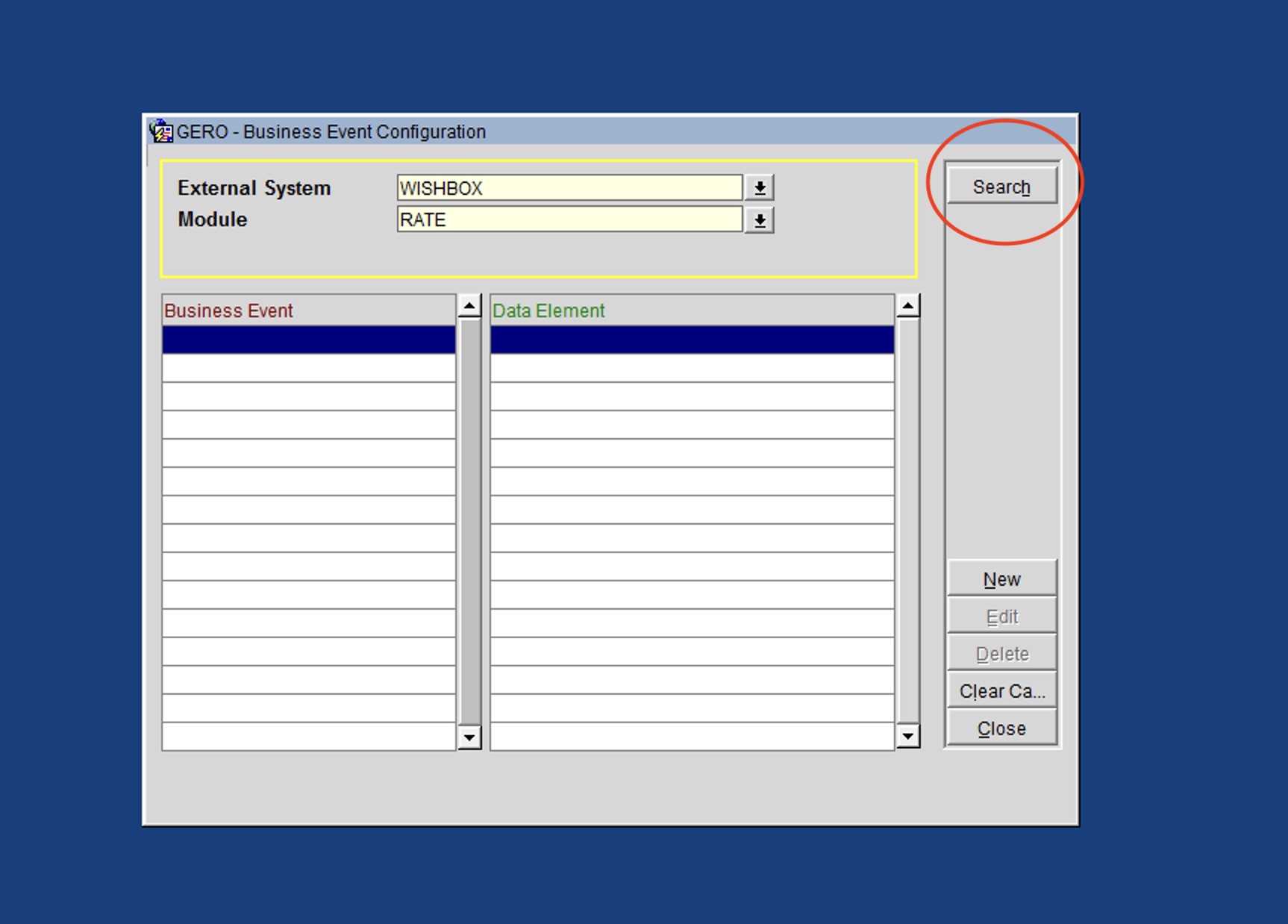Click down arrow of Data Element list
The height and width of the screenshot is (924, 1288).
click(907, 737)
